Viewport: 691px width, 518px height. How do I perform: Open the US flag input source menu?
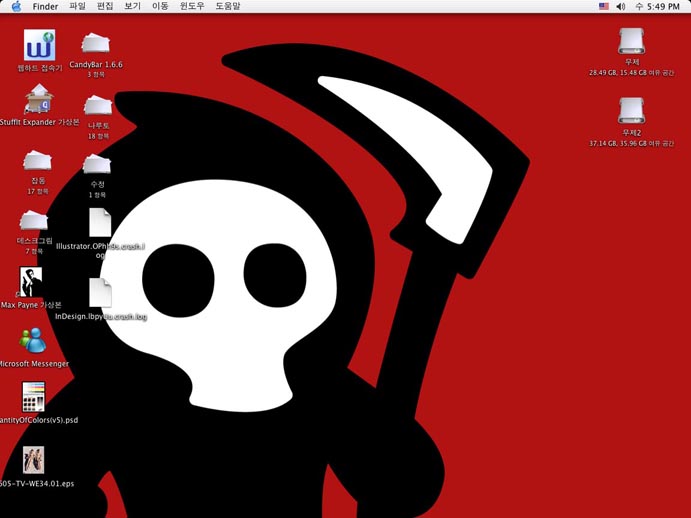603,6
